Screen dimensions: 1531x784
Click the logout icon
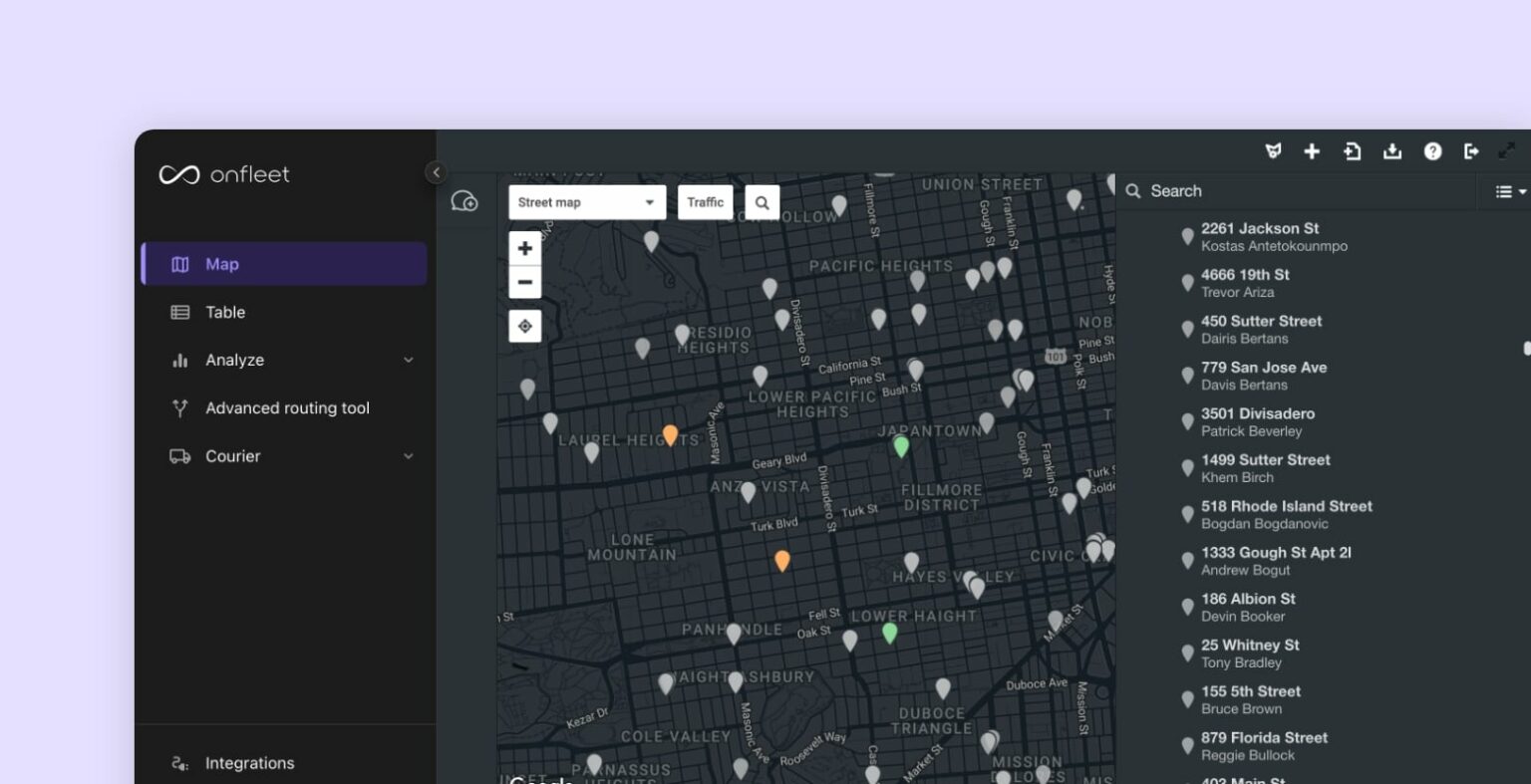pyautogui.click(x=1471, y=151)
